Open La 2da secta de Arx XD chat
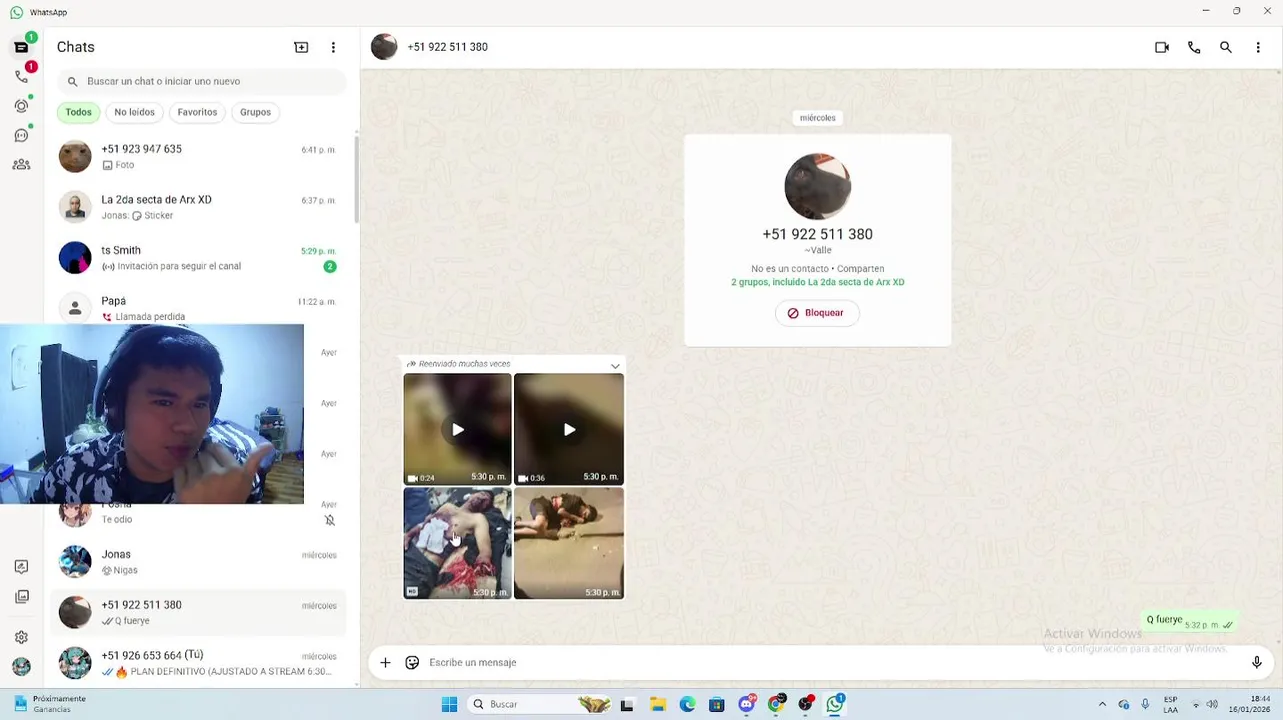The image size is (1283, 720). pyautogui.click(x=198, y=207)
